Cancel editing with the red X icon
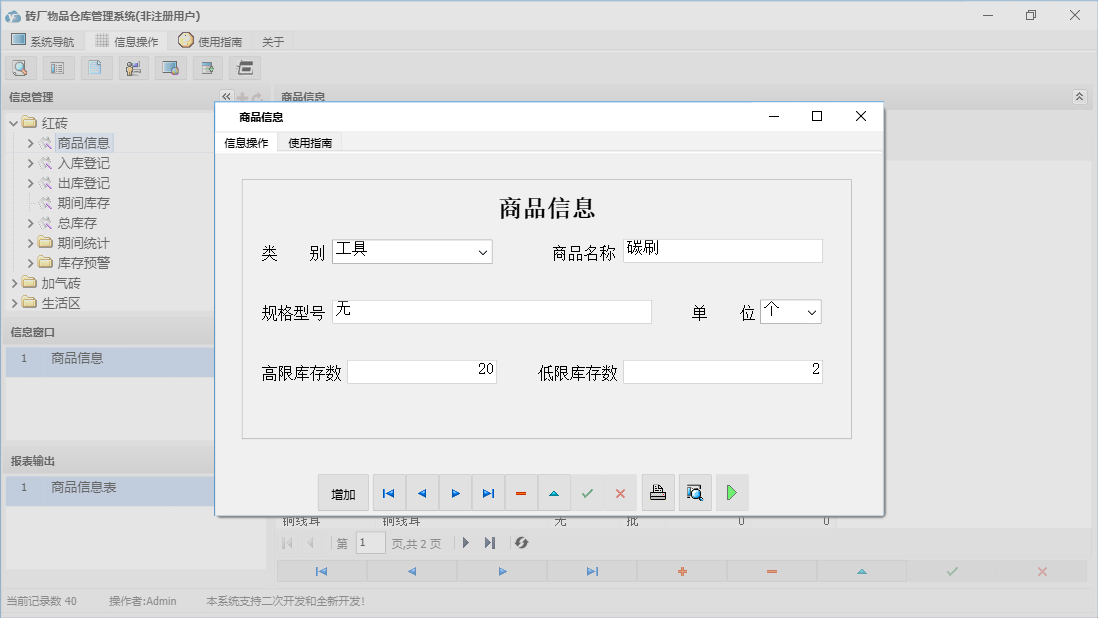The image size is (1098, 618). click(619, 492)
